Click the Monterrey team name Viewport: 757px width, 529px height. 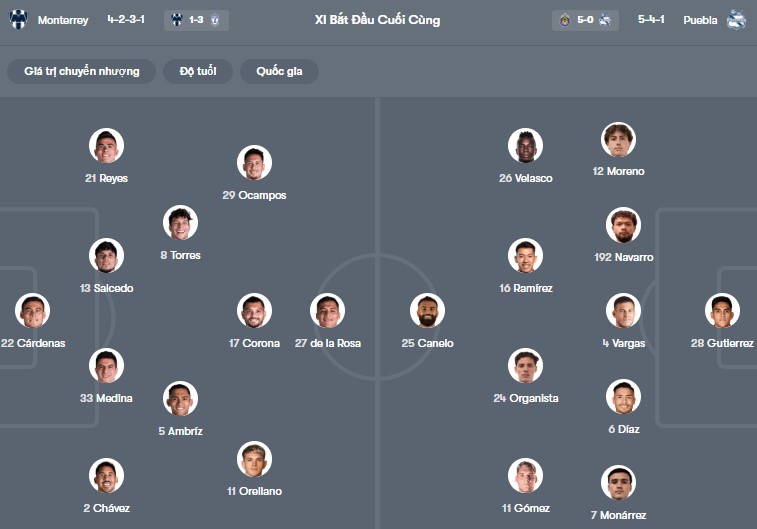tap(63, 19)
